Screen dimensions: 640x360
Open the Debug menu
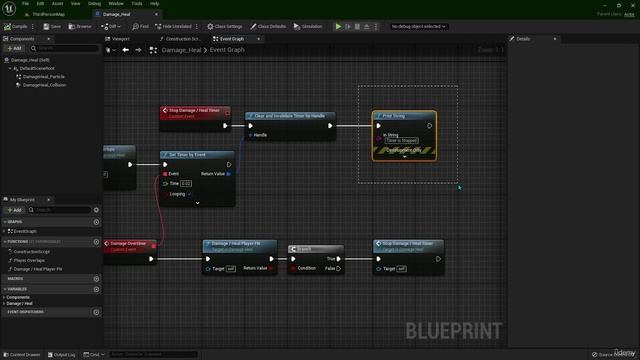tap(94, 4)
